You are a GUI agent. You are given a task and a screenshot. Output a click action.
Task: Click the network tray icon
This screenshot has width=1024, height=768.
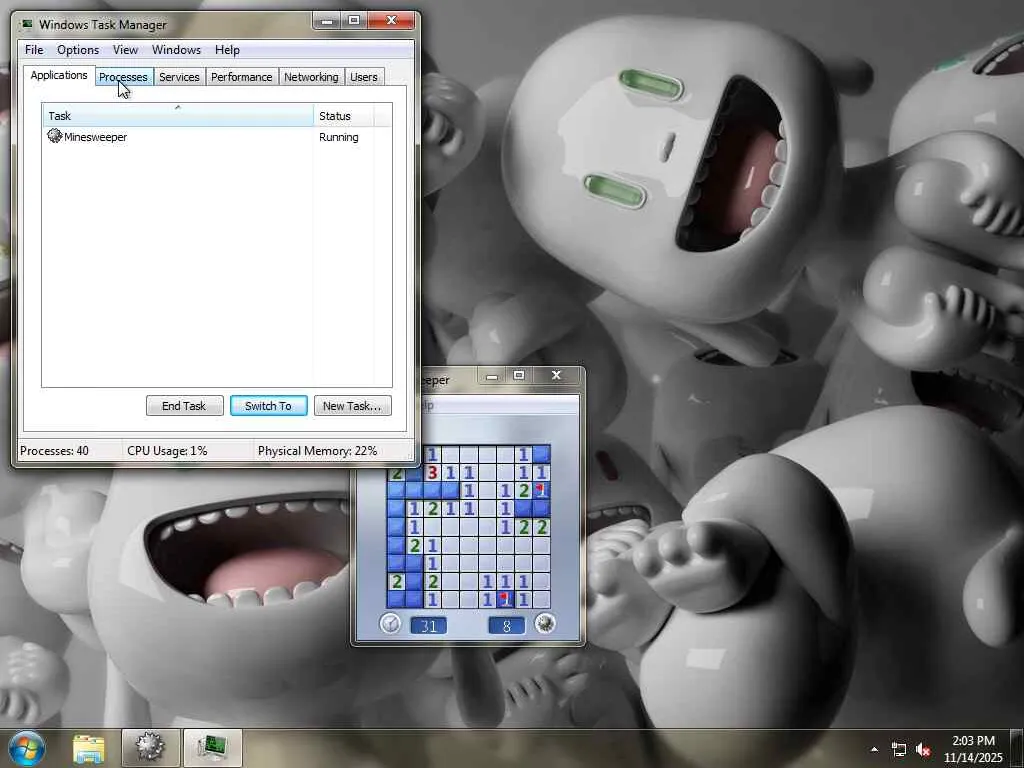(899, 750)
